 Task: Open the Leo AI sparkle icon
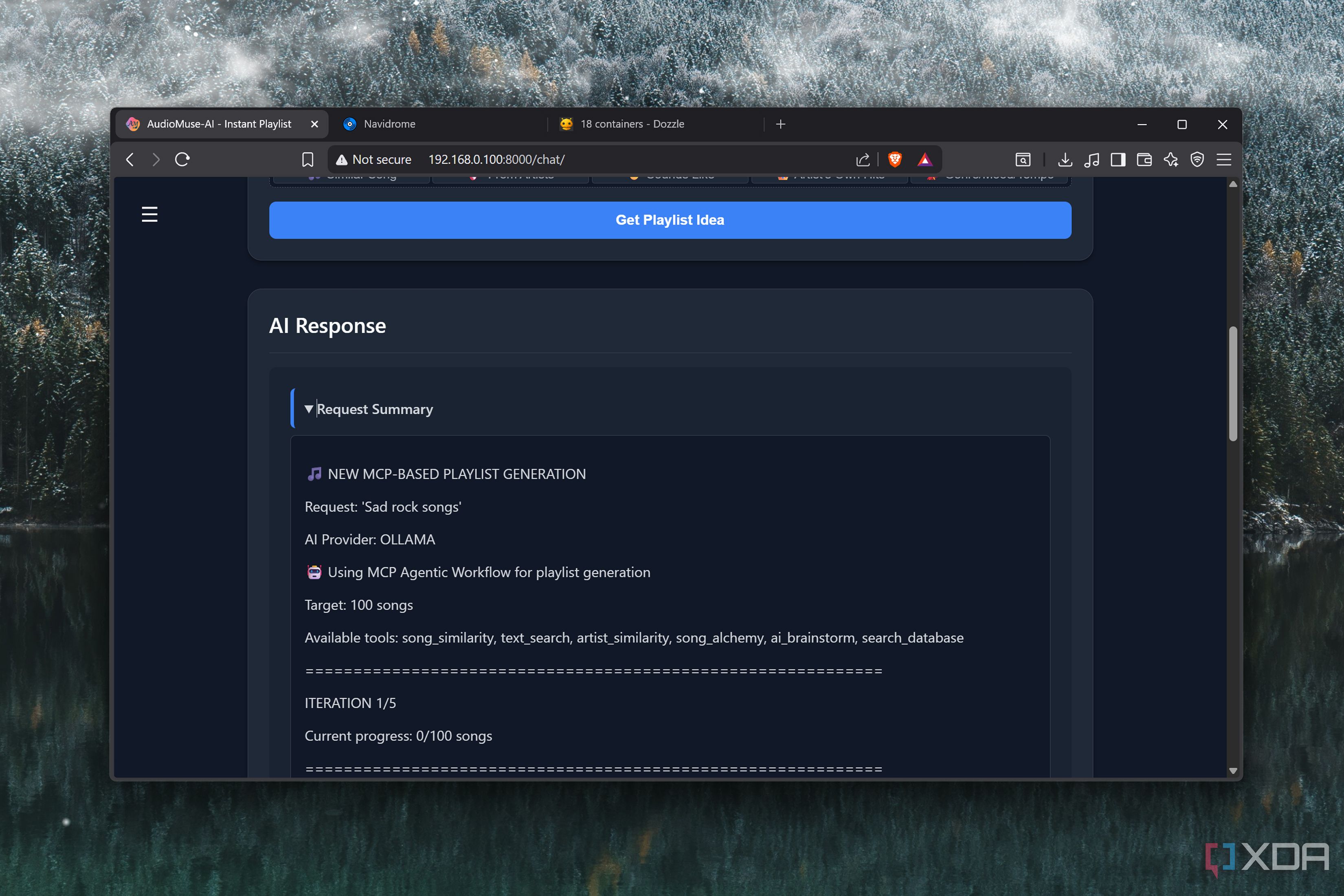(x=1171, y=159)
